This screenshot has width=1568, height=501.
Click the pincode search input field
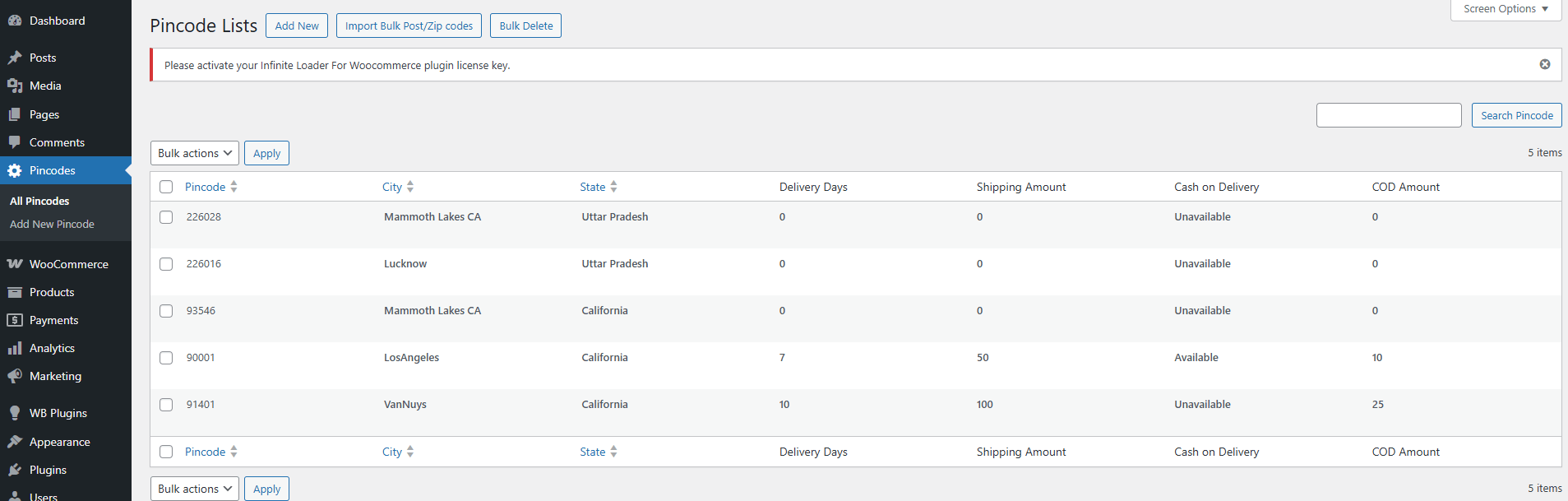(1388, 115)
